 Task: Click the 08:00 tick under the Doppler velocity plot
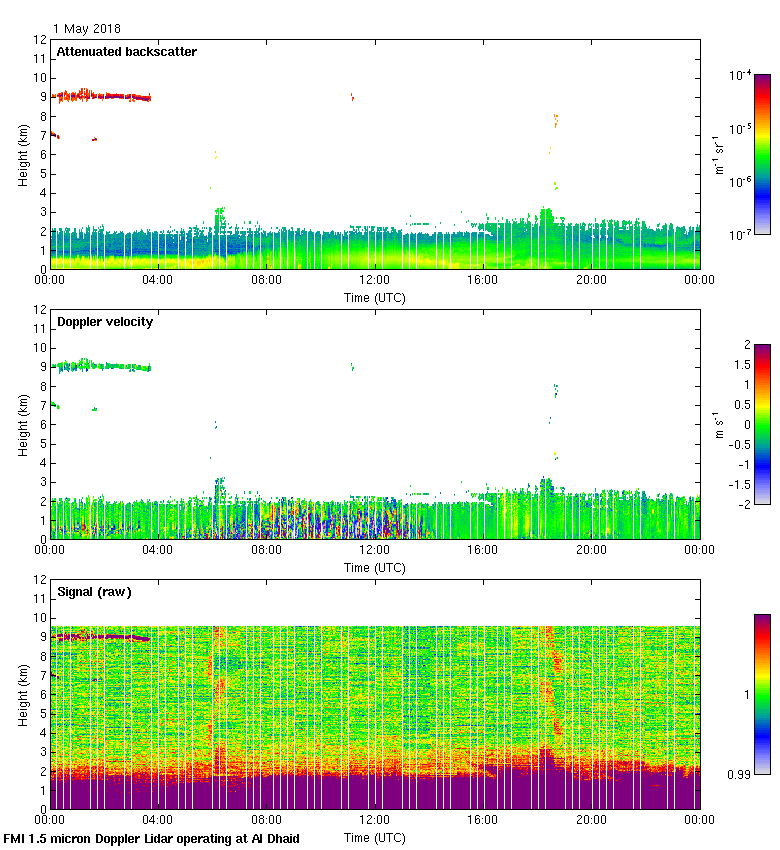coord(266,551)
